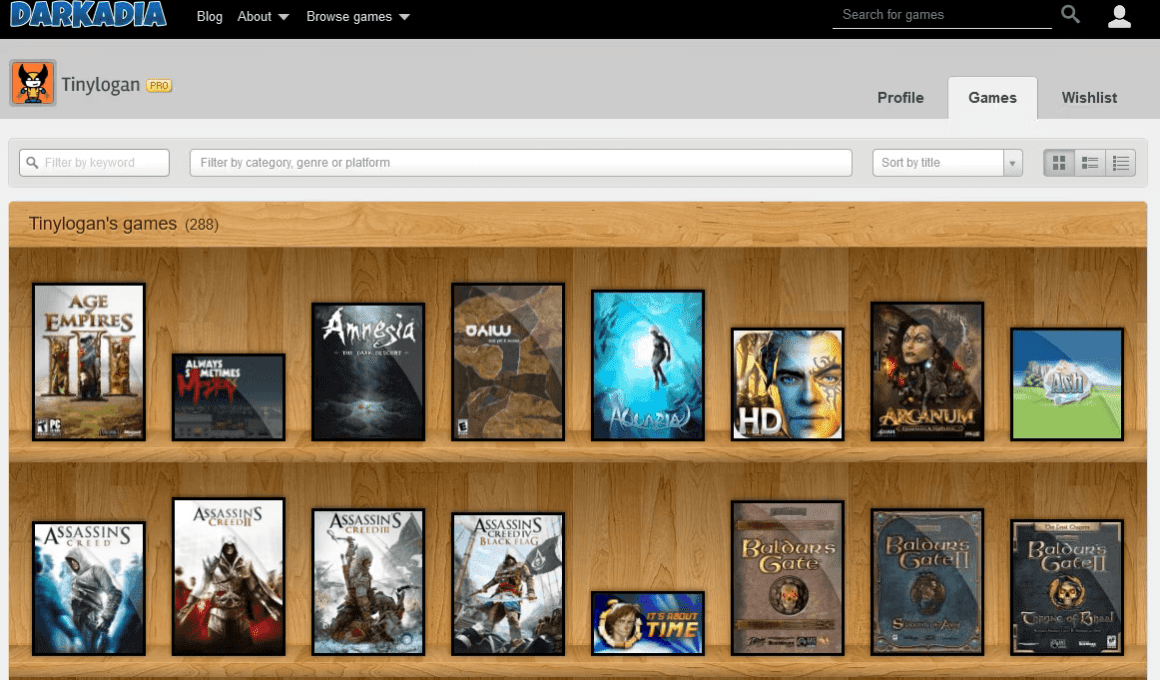Open the Wishlist tab
The image size is (1160, 680).
[x=1089, y=98]
